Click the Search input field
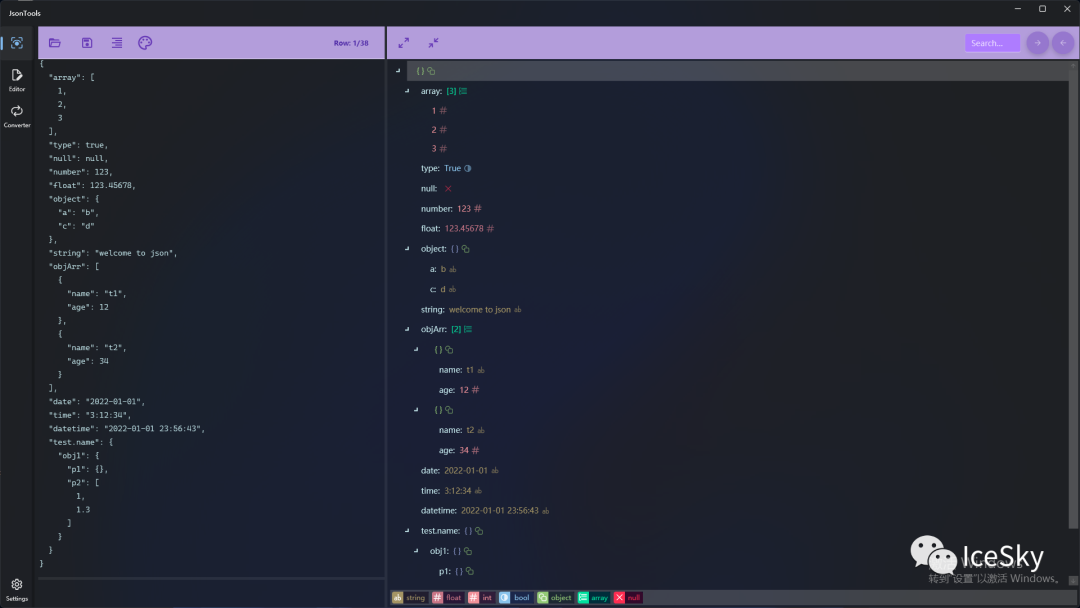The height and width of the screenshot is (608, 1080). (x=992, y=43)
